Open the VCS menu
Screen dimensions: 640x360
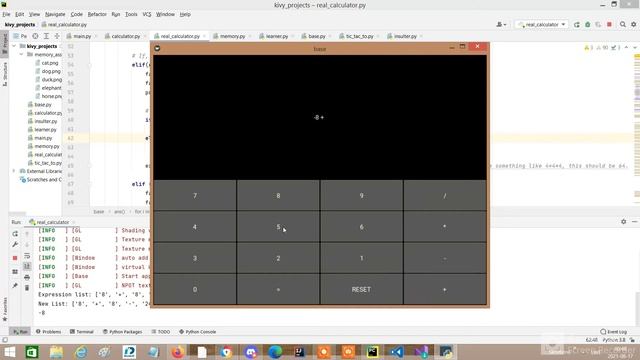coord(147,14)
